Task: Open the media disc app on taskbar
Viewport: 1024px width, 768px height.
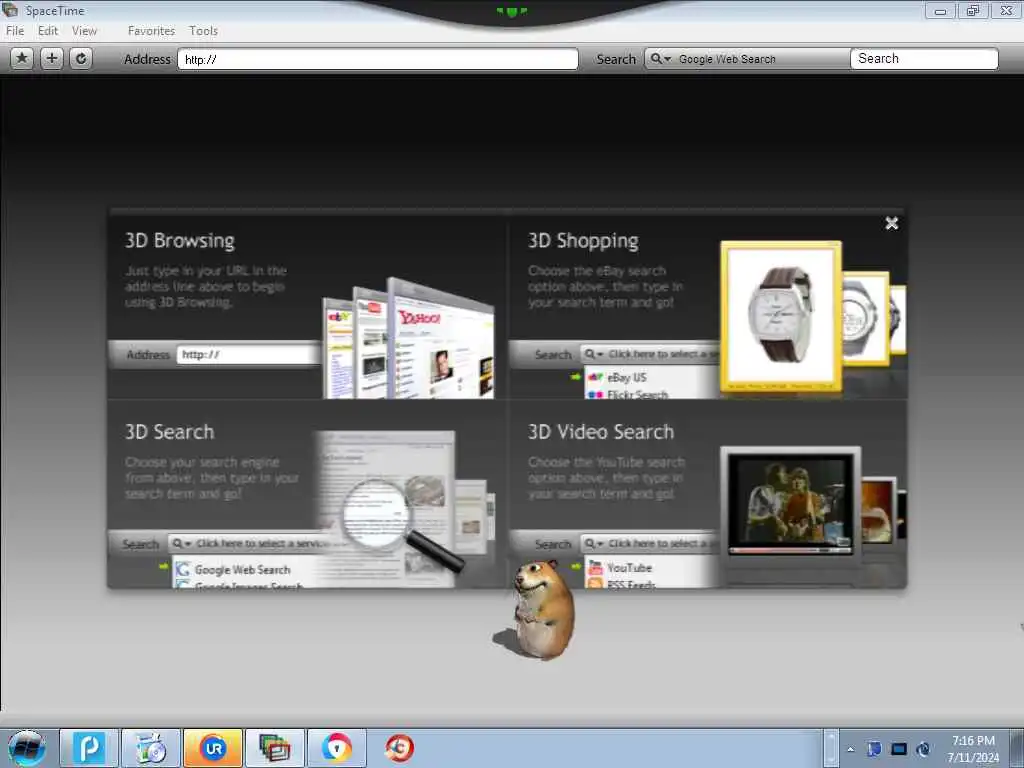Action: pyautogui.click(x=150, y=748)
